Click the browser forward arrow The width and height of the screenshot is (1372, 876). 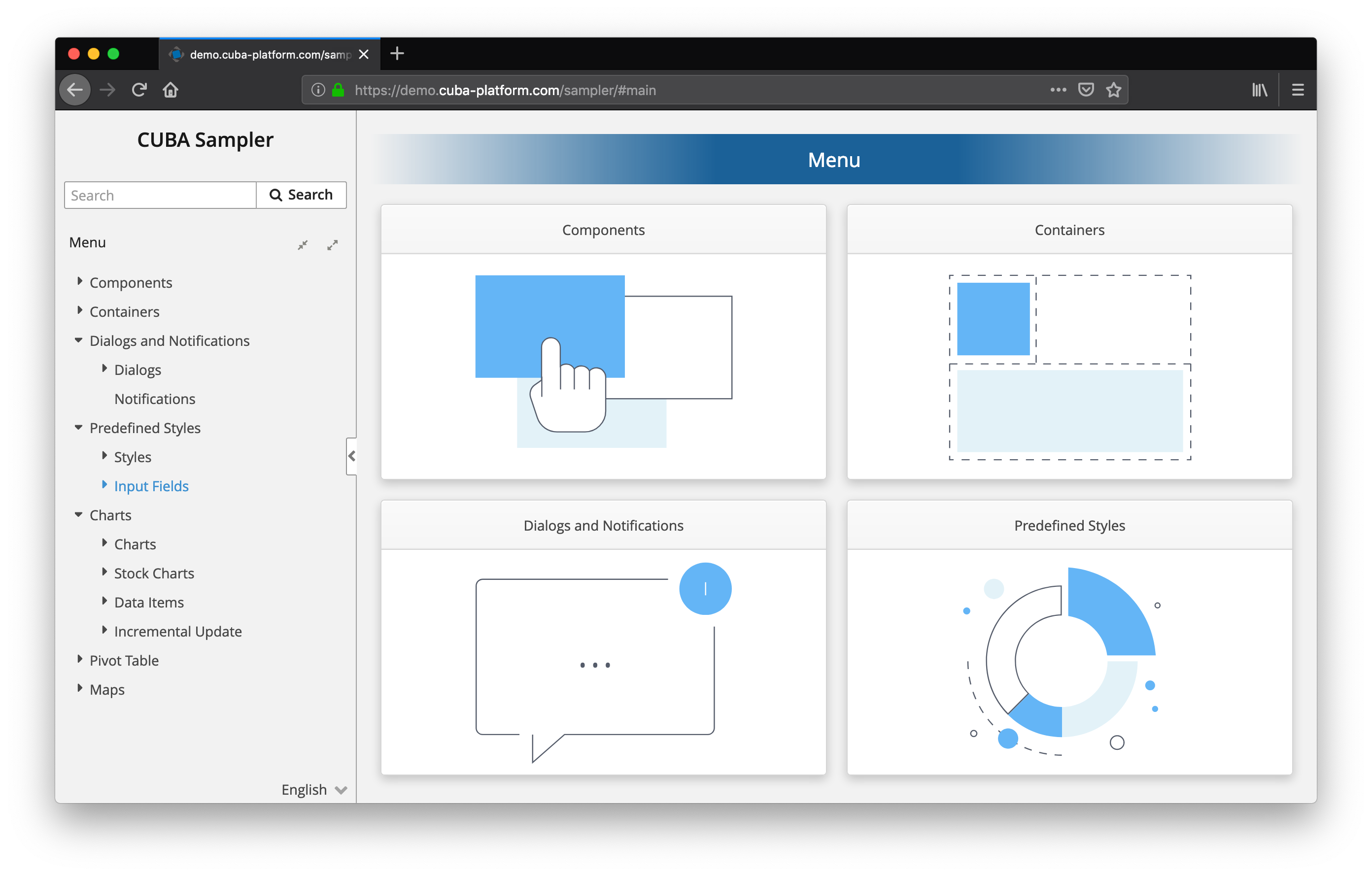[x=107, y=90]
